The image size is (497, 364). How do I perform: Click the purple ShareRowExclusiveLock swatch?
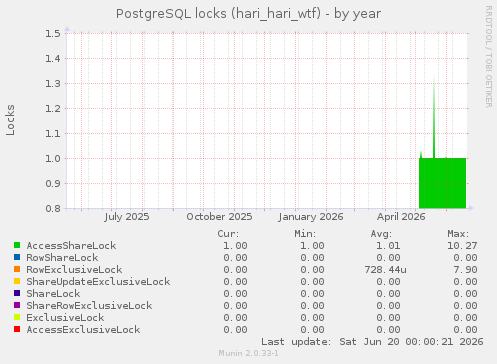(17, 305)
